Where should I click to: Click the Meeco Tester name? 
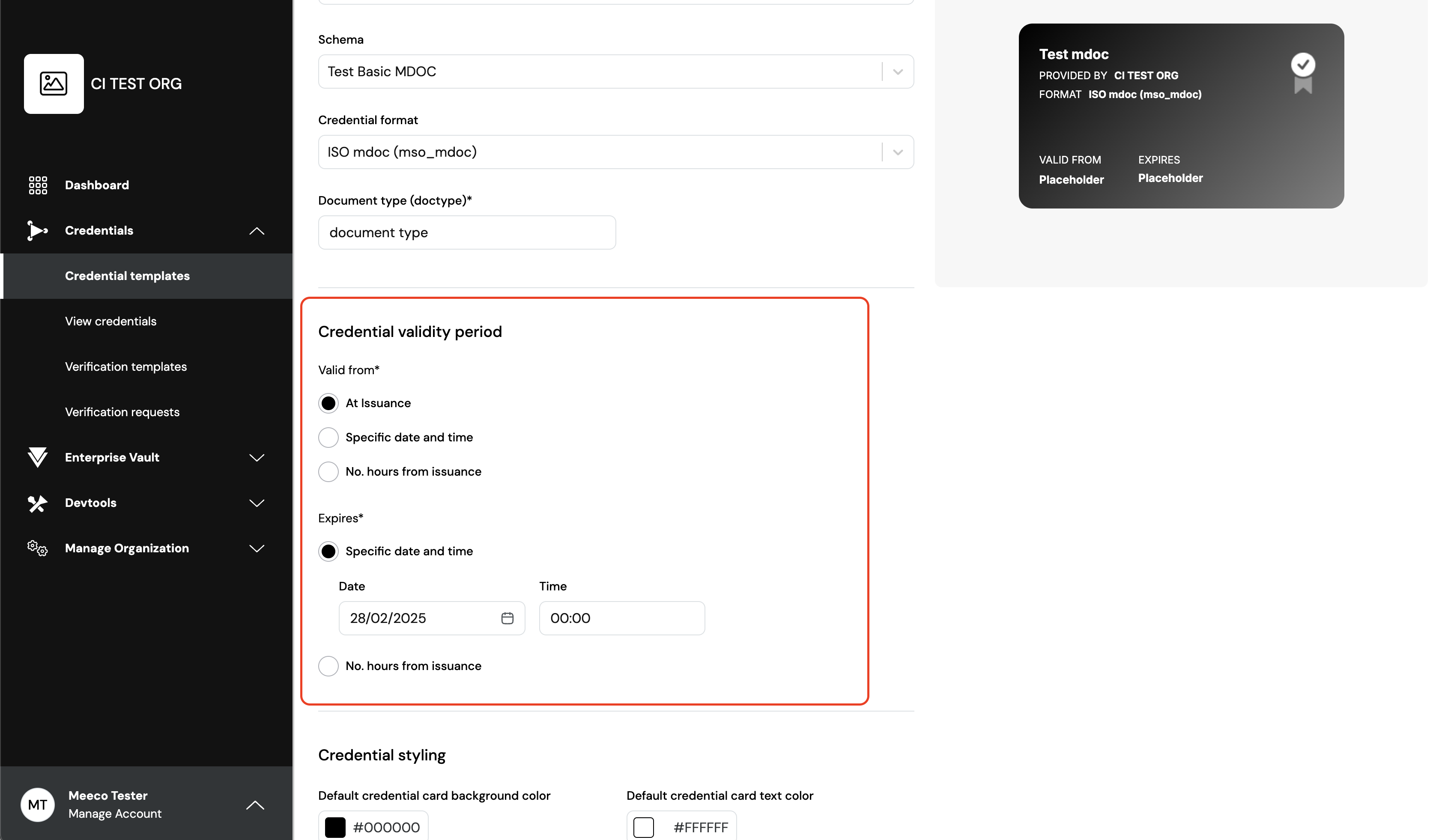(107, 795)
